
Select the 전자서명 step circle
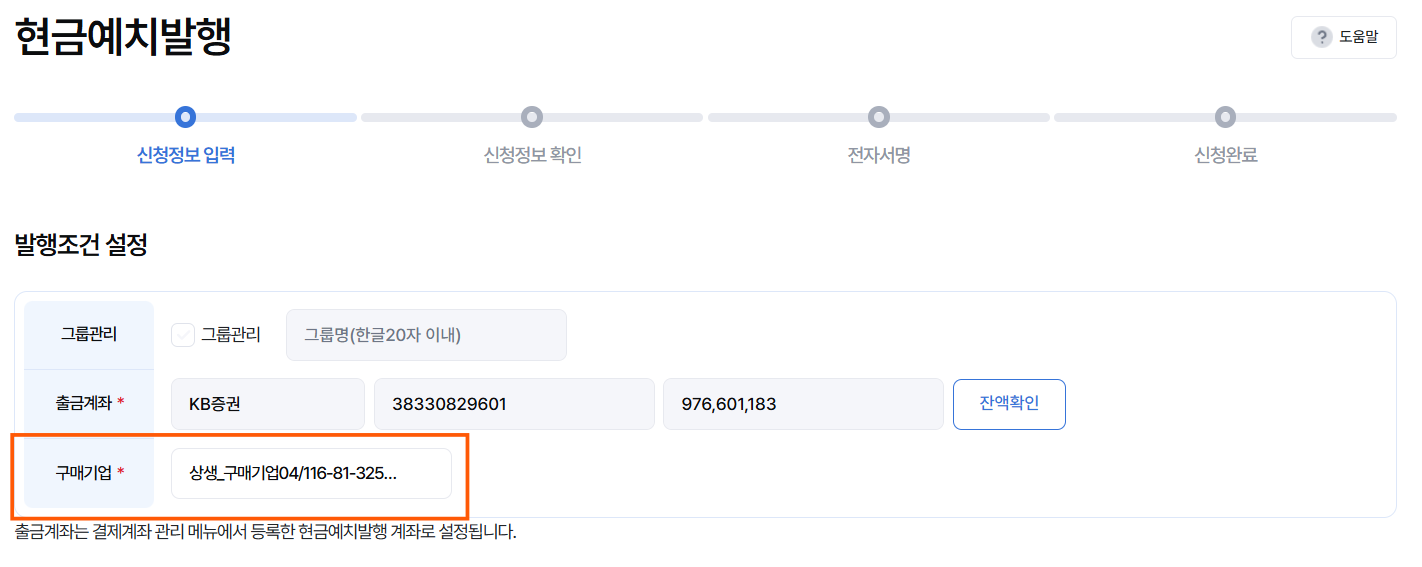pyautogui.click(x=879, y=117)
